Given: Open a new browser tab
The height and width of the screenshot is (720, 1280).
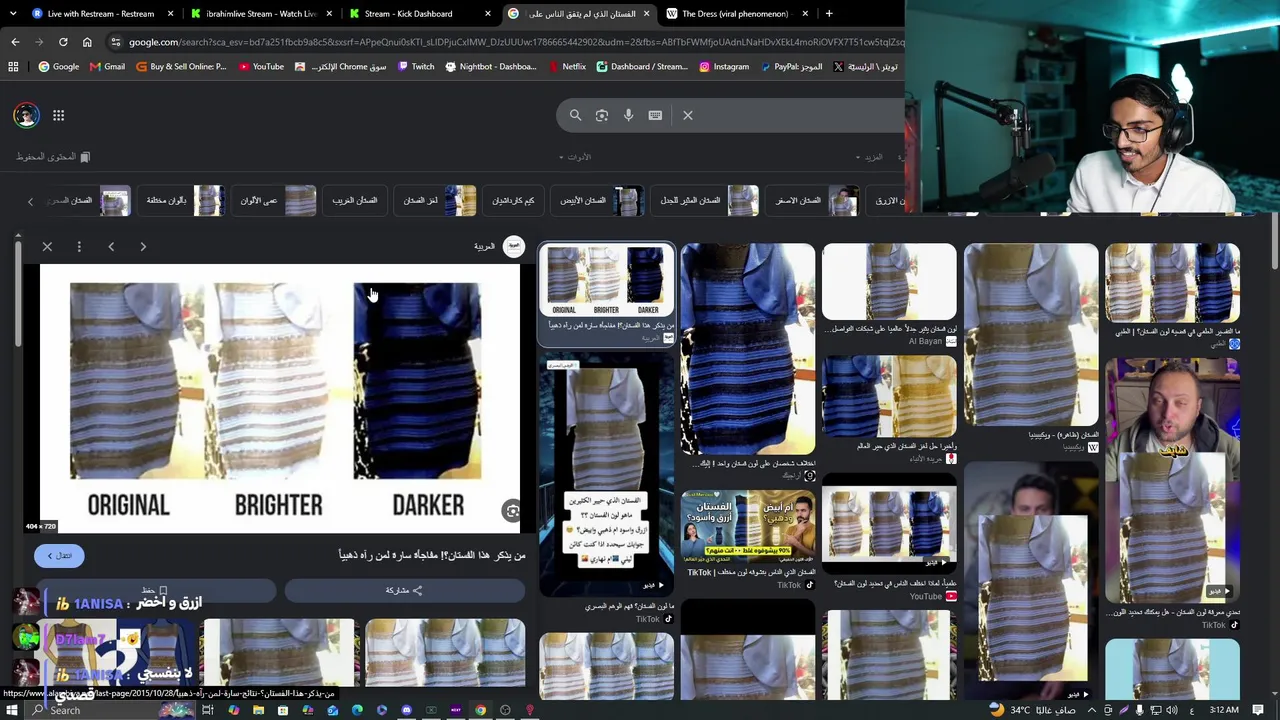Looking at the screenshot, I should [x=829, y=14].
